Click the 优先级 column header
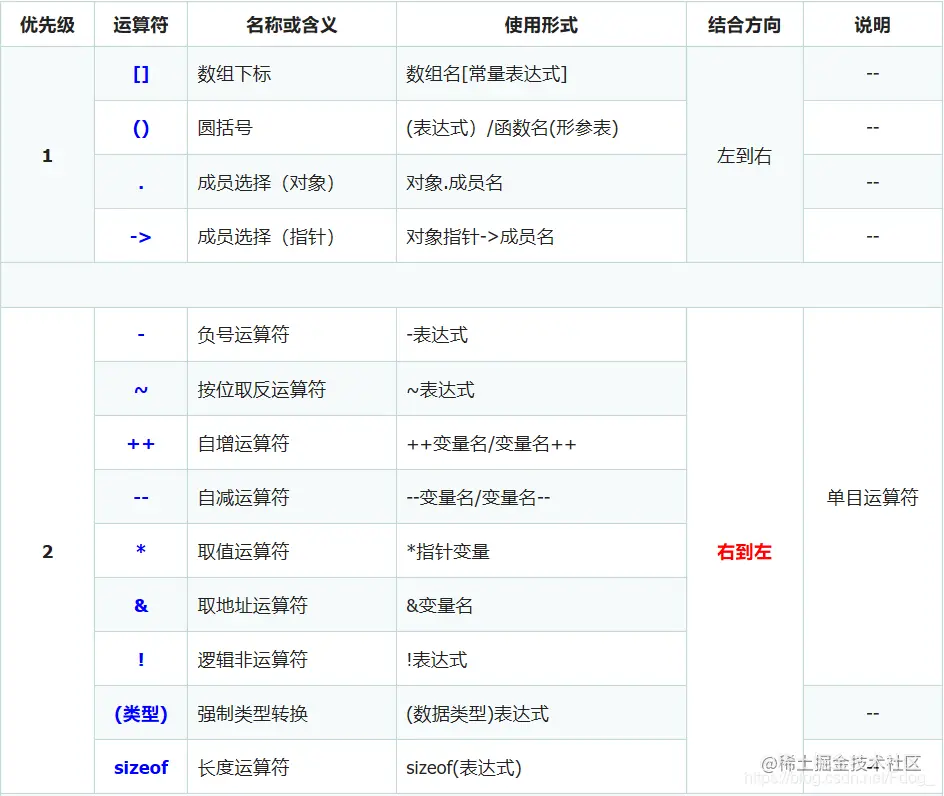This screenshot has height=796, width=944. [x=47, y=25]
